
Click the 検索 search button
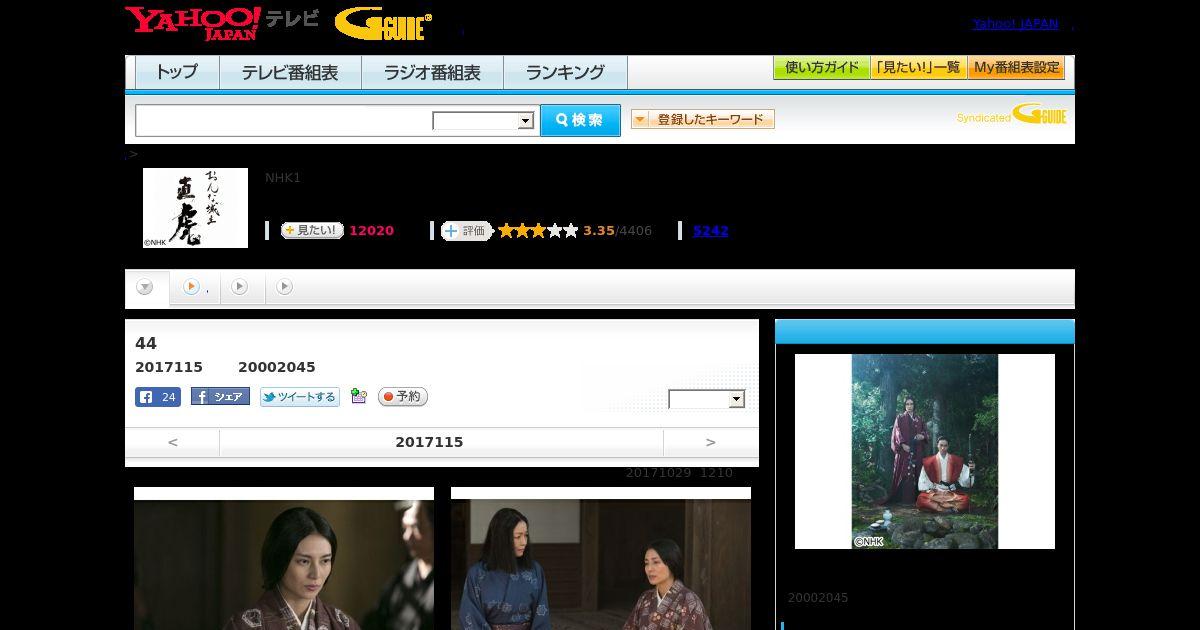tap(580, 120)
